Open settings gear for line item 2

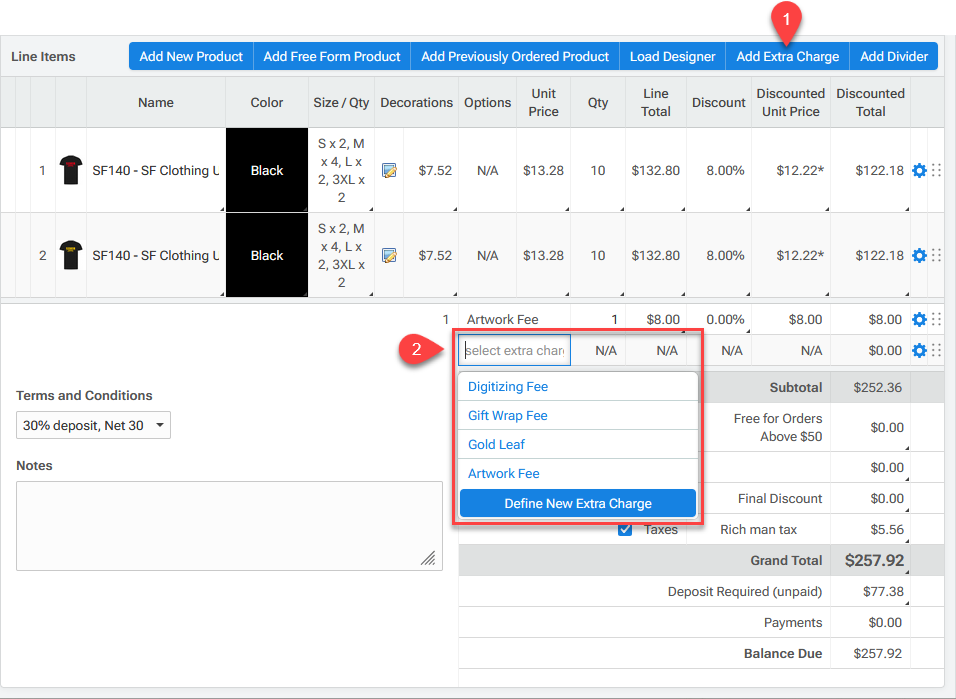tap(919, 256)
